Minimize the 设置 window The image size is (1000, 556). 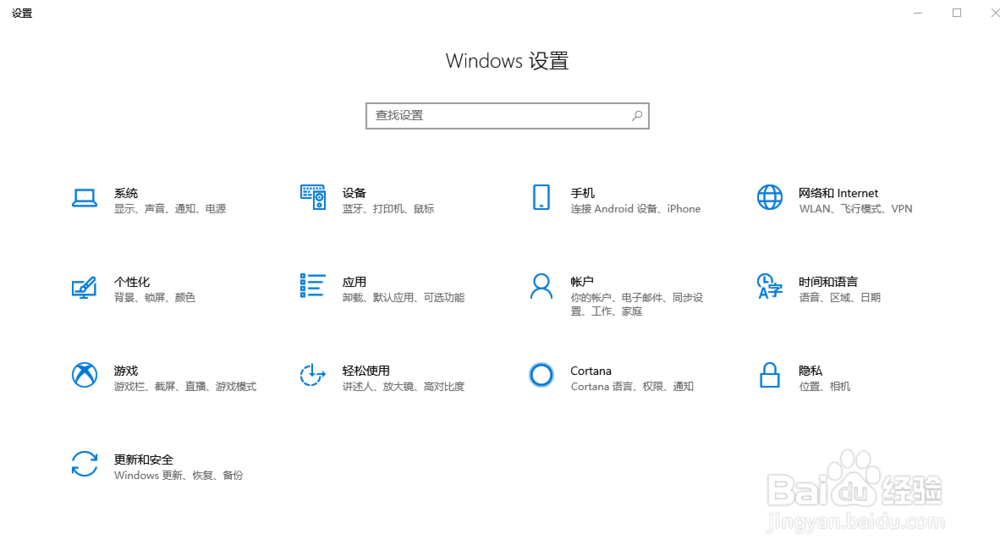pyautogui.click(x=918, y=13)
